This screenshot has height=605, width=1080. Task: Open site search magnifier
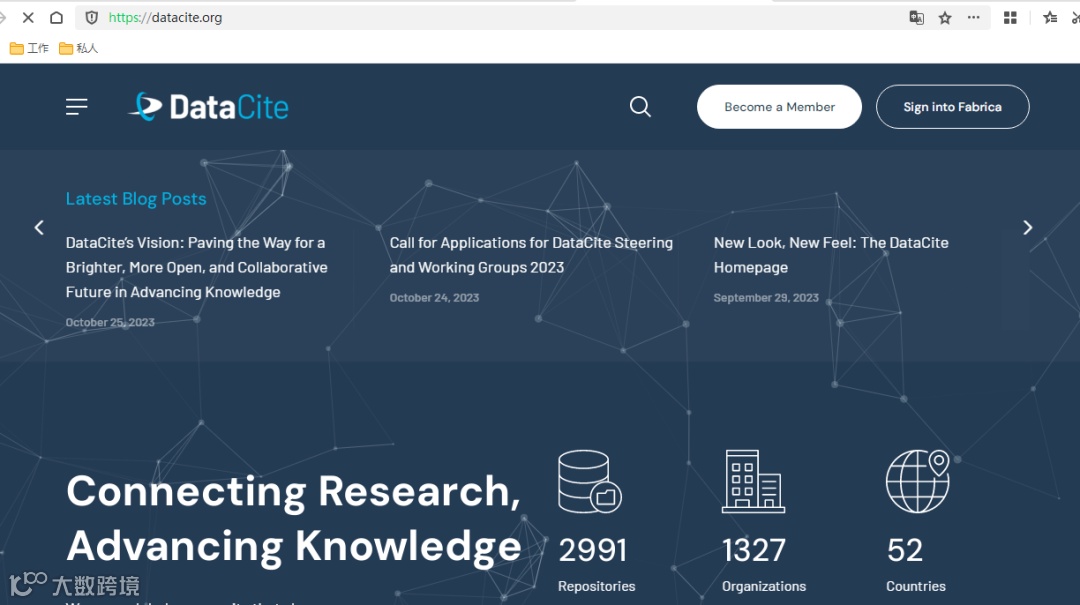point(640,107)
